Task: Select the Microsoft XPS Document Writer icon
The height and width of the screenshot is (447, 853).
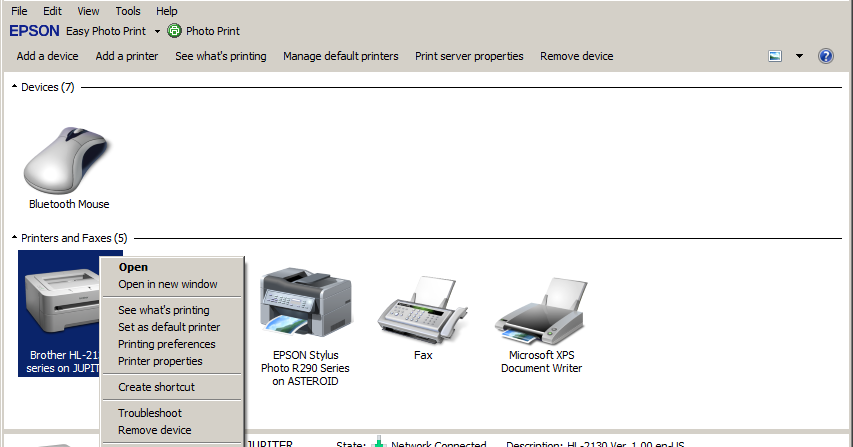Action: (x=541, y=311)
